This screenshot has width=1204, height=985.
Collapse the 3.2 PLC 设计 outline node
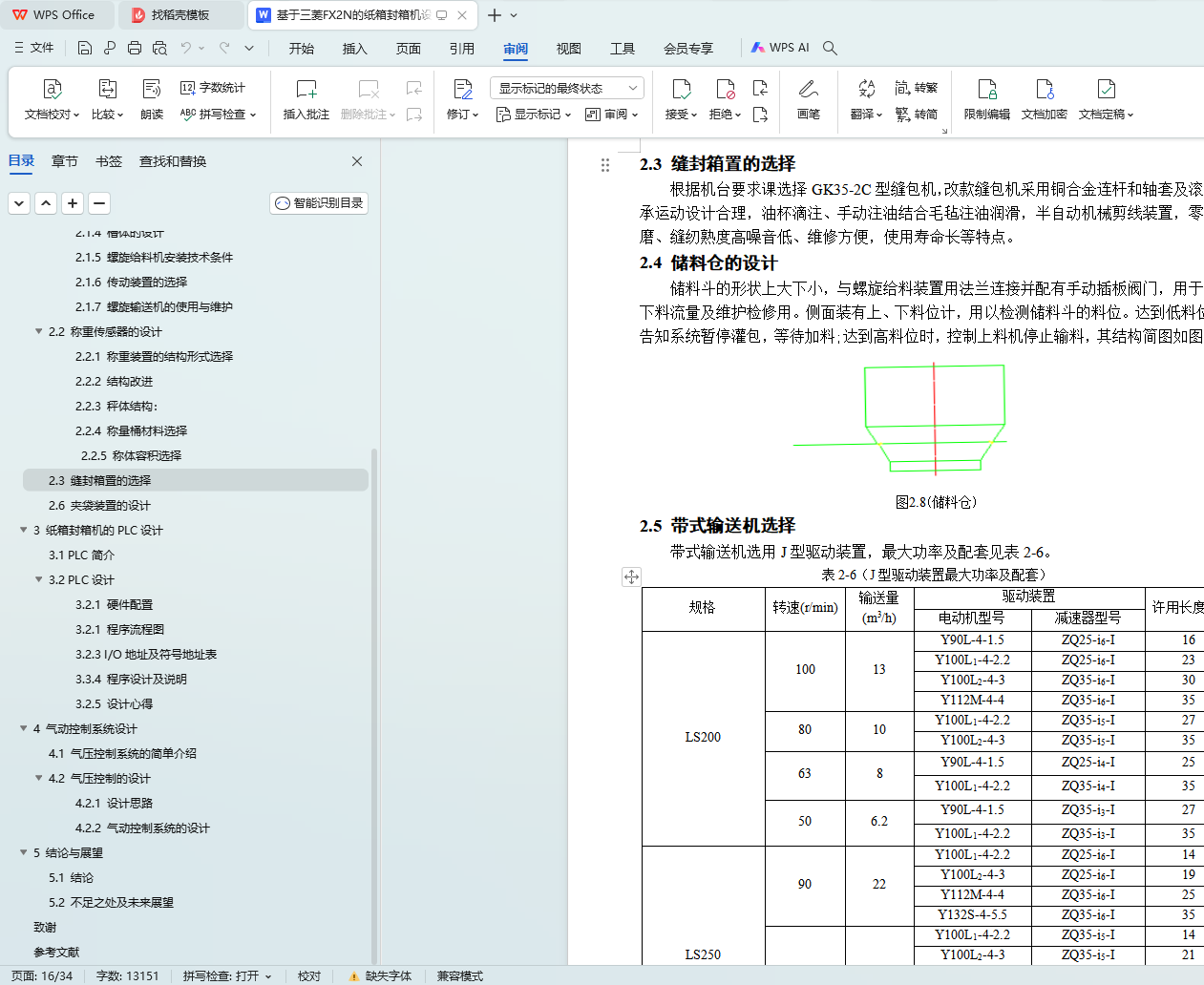coord(39,579)
